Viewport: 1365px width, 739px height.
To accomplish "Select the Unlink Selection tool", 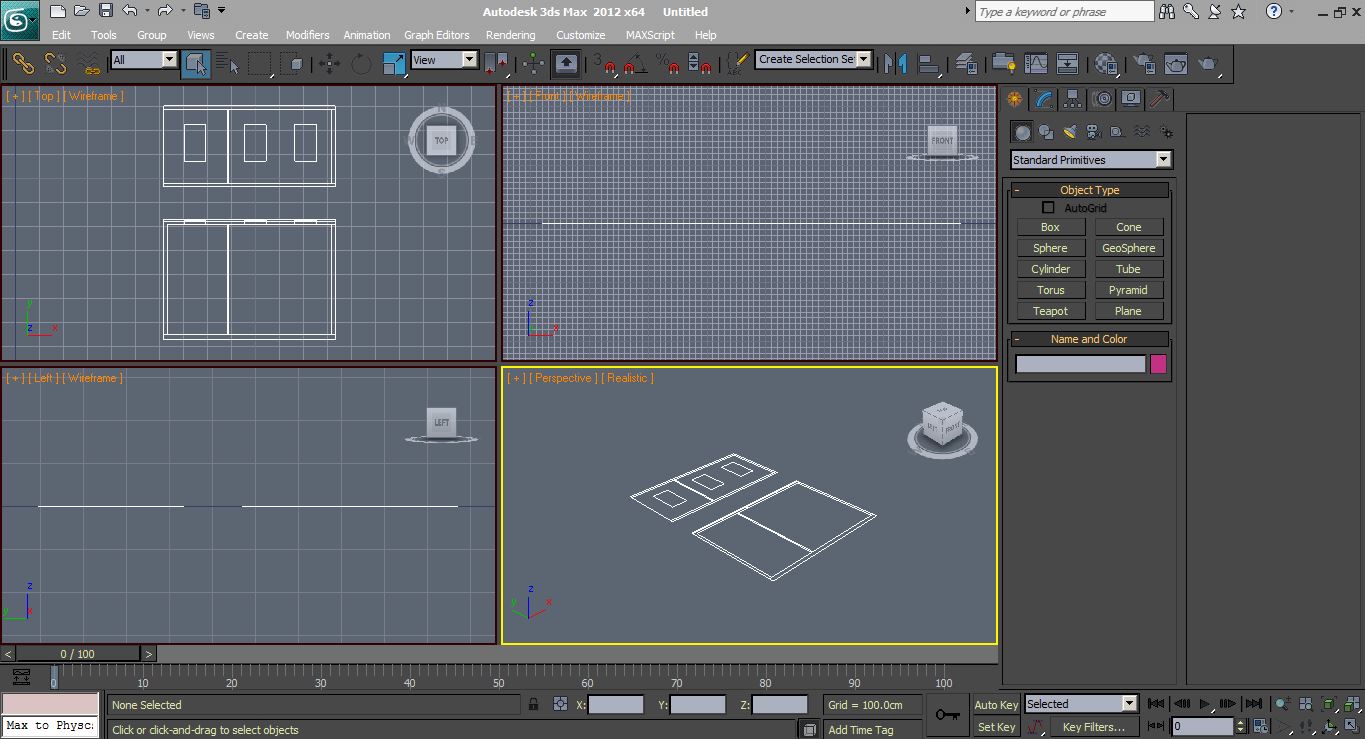I will pyautogui.click(x=56, y=64).
